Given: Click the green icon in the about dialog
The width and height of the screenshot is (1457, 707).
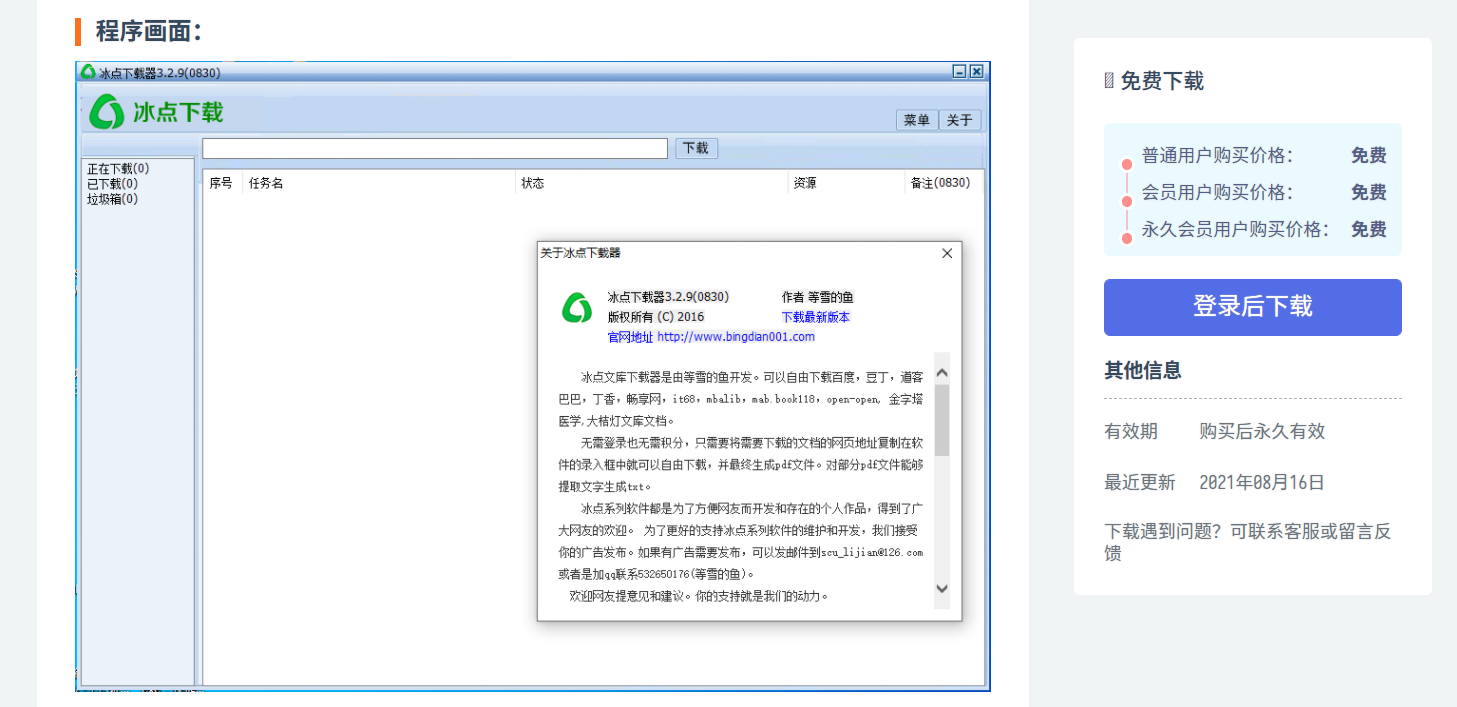Looking at the screenshot, I should tap(576, 308).
